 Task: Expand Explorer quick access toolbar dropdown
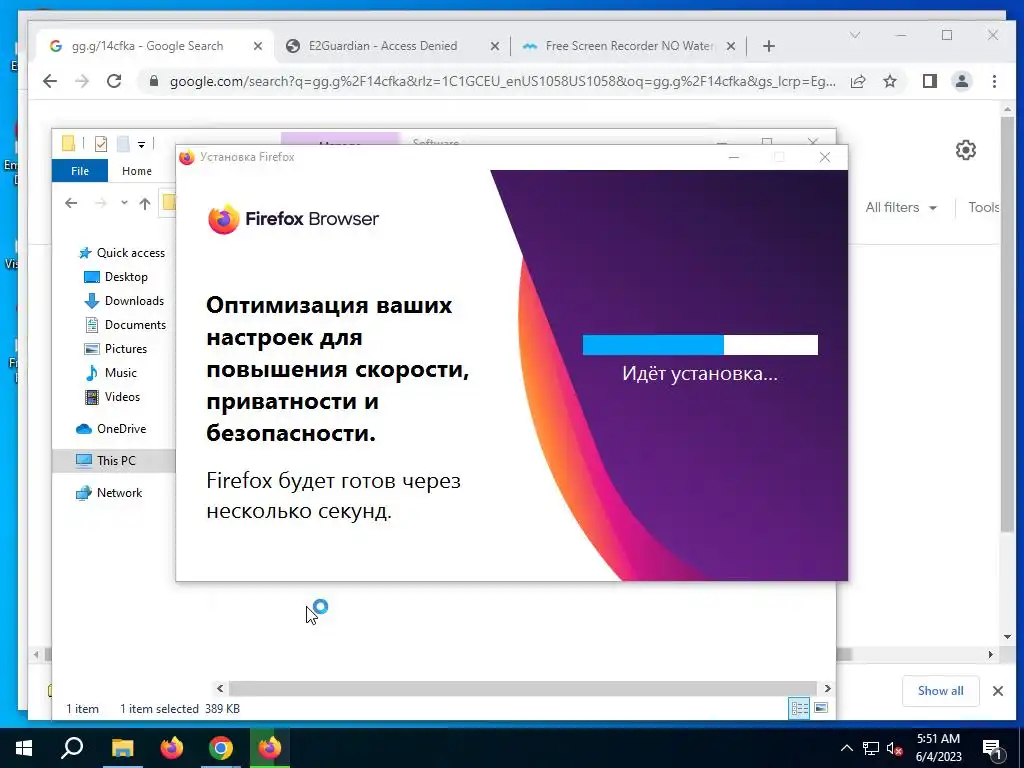[x=141, y=144]
